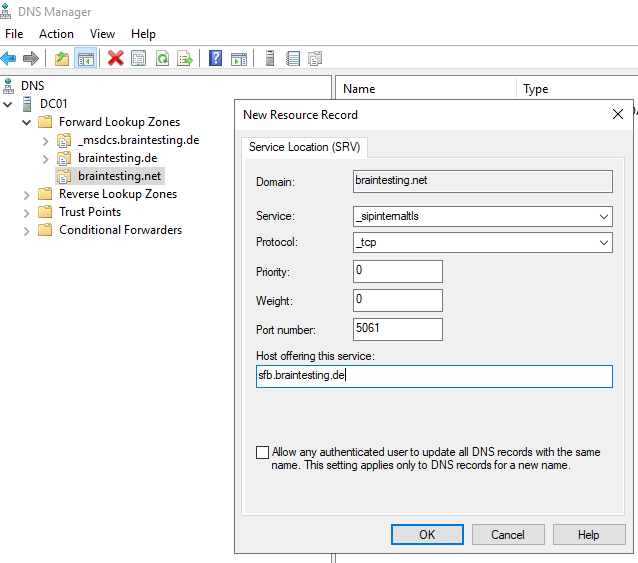Expand the Reverse Lookup Zones node
Image resolution: width=638 pixels, height=563 pixels.
click(x=27, y=194)
